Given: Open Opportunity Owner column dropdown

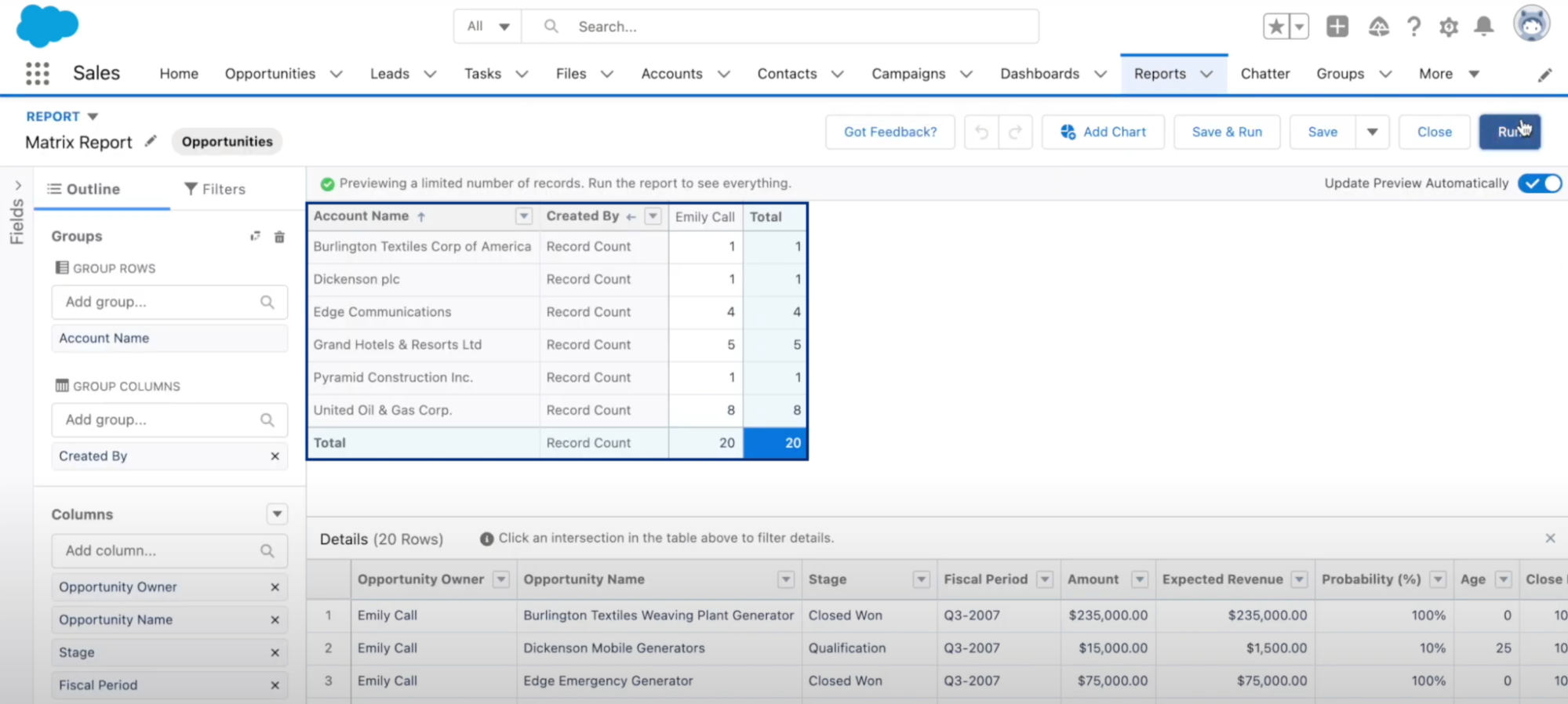Looking at the screenshot, I should pyautogui.click(x=500, y=579).
